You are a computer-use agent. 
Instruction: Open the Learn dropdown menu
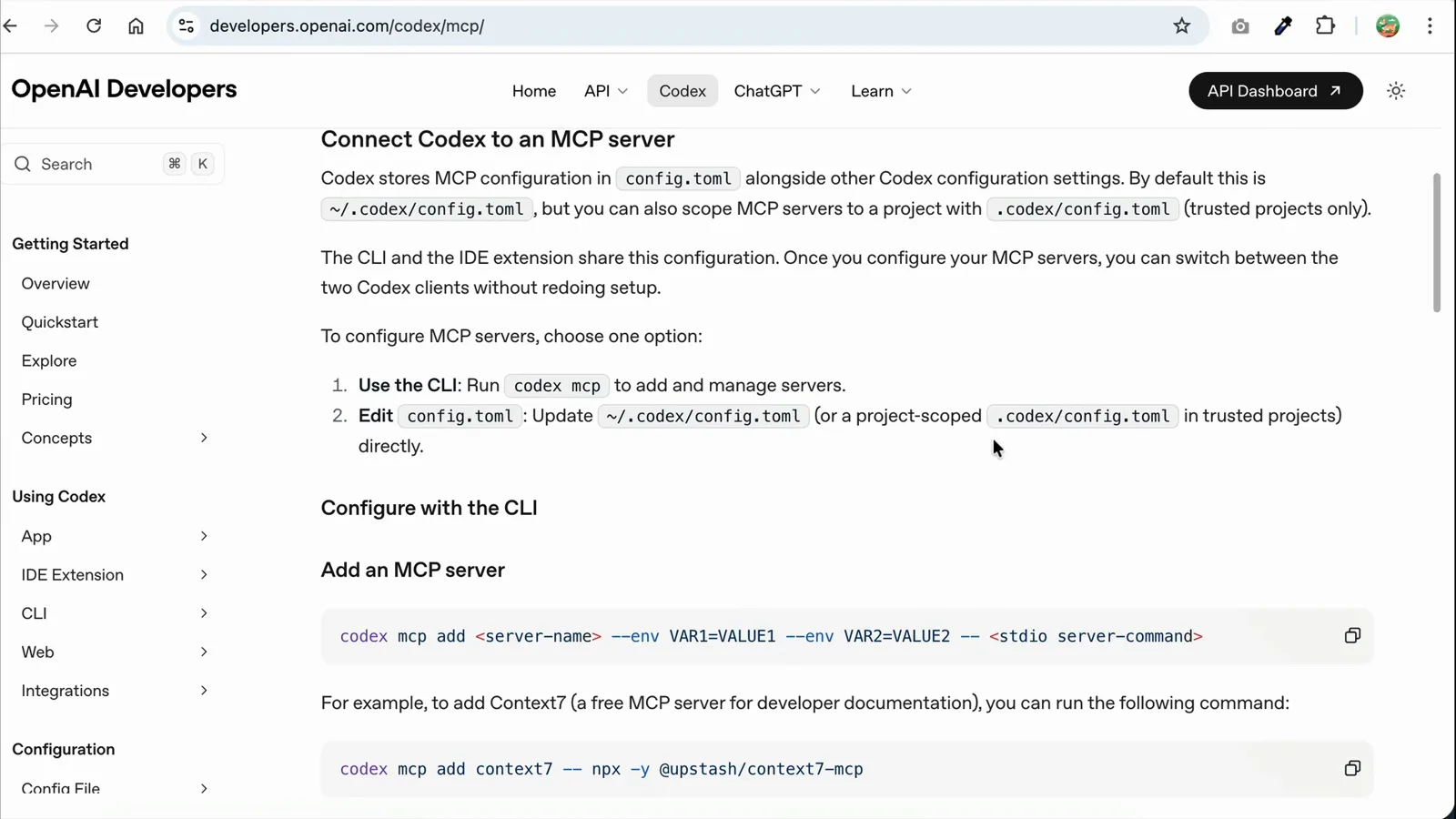click(x=881, y=91)
